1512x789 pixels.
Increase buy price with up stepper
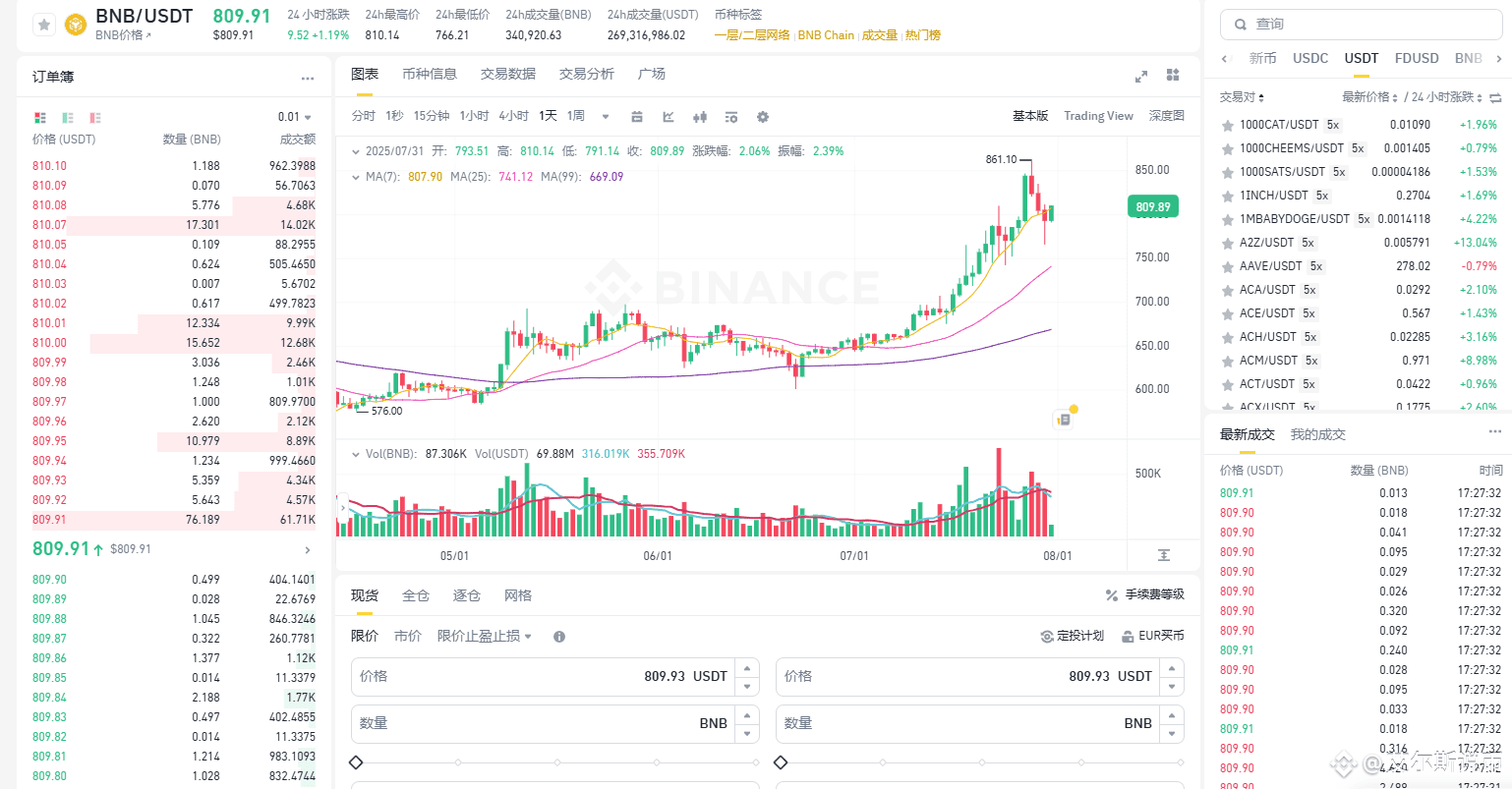pos(748,667)
